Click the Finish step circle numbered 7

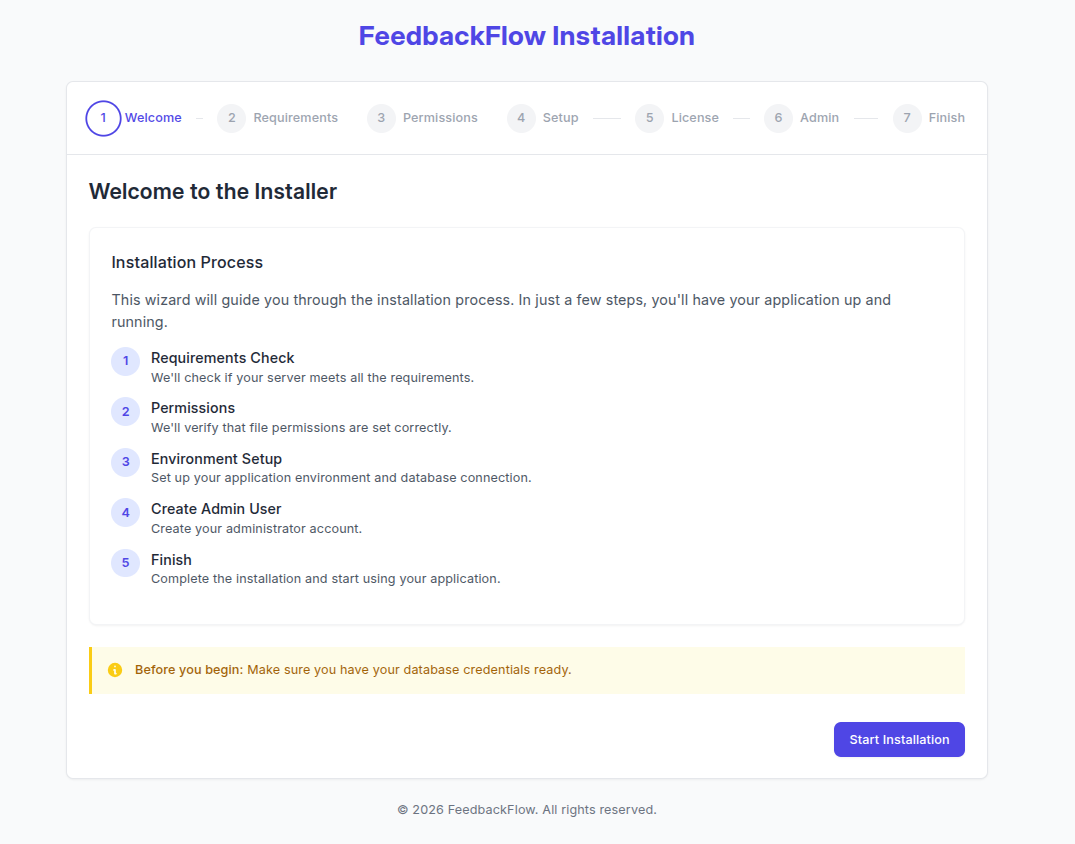click(x=907, y=118)
